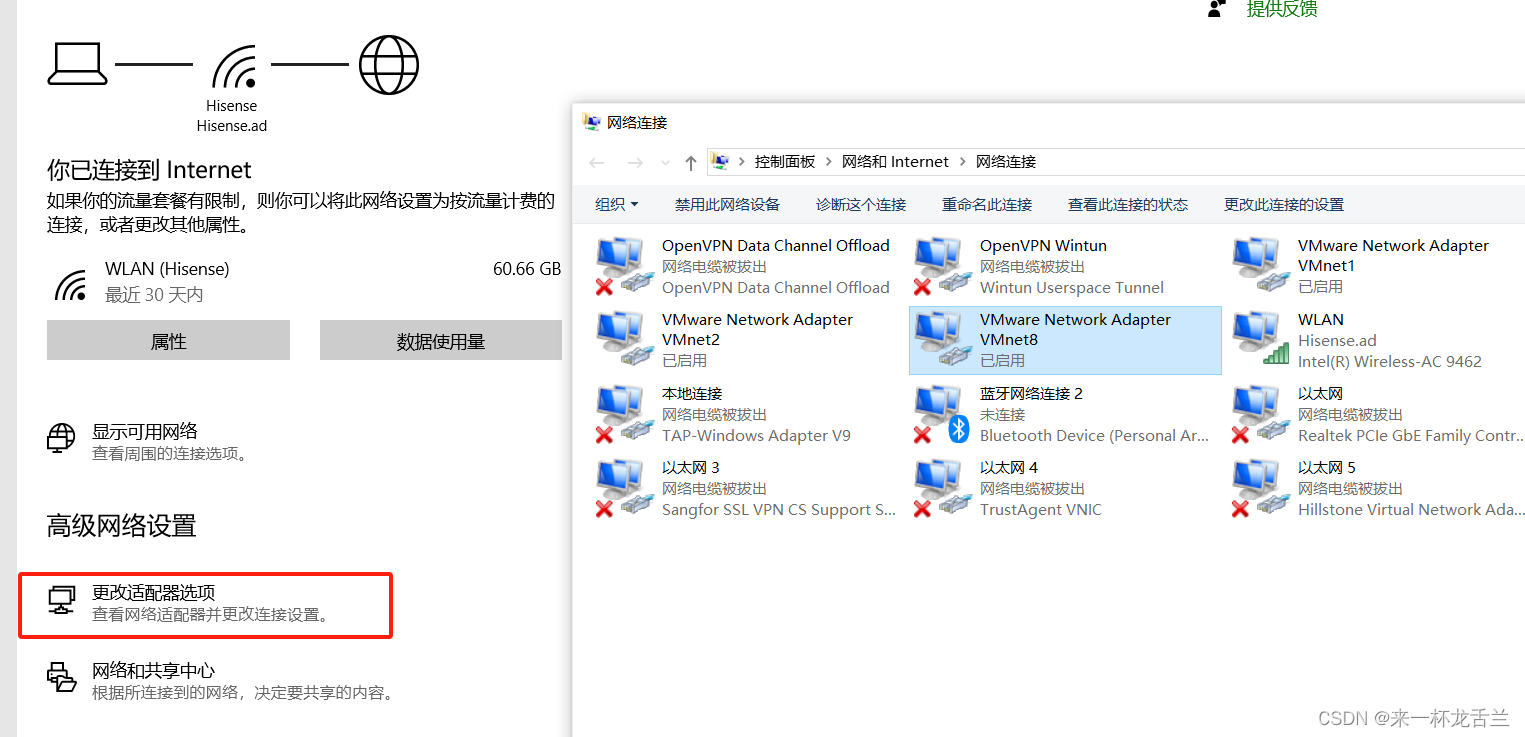Click the 属性 button
The height and width of the screenshot is (737, 1525).
[x=168, y=340]
